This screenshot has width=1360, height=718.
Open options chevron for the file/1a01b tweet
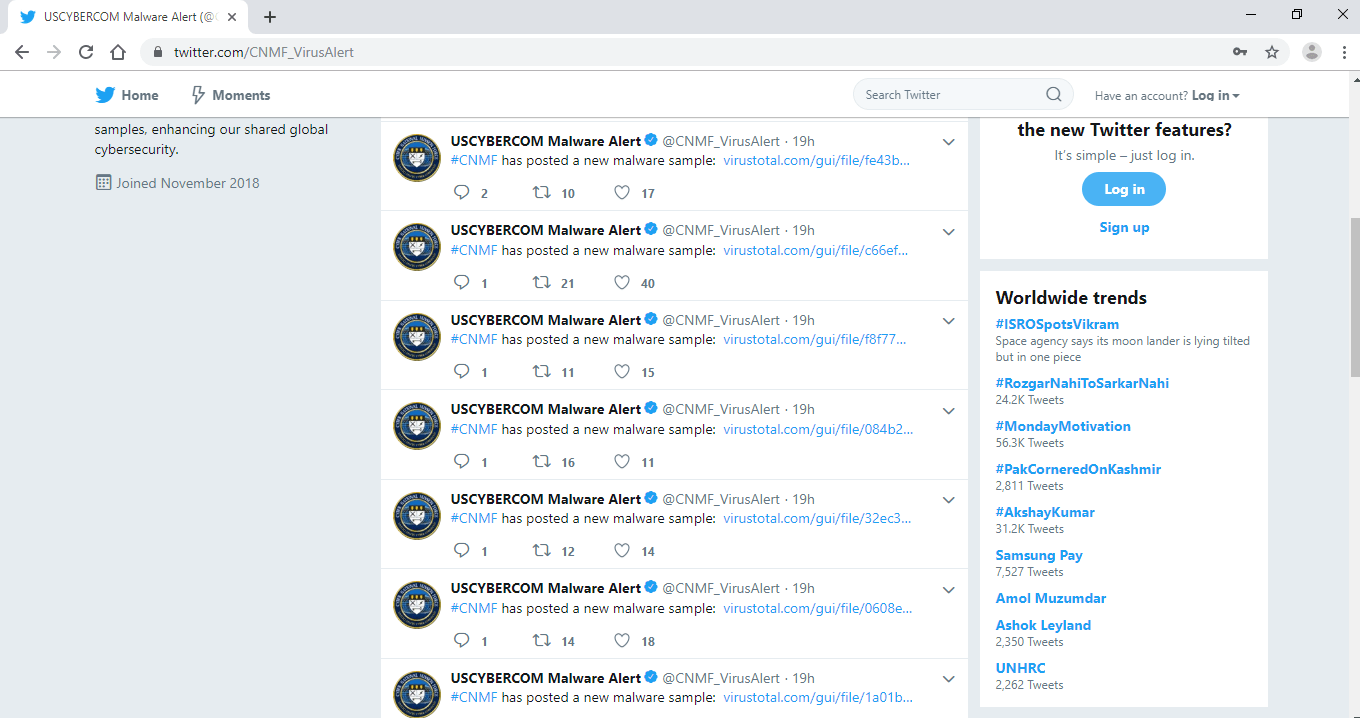949,679
